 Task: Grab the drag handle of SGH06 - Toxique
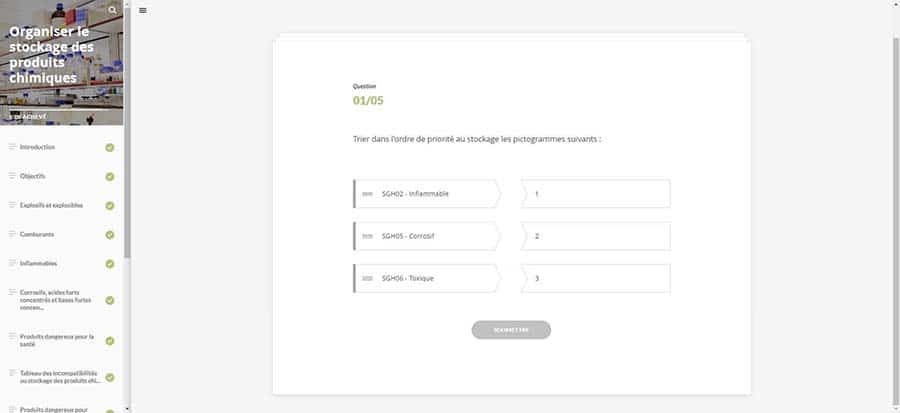point(367,278)
